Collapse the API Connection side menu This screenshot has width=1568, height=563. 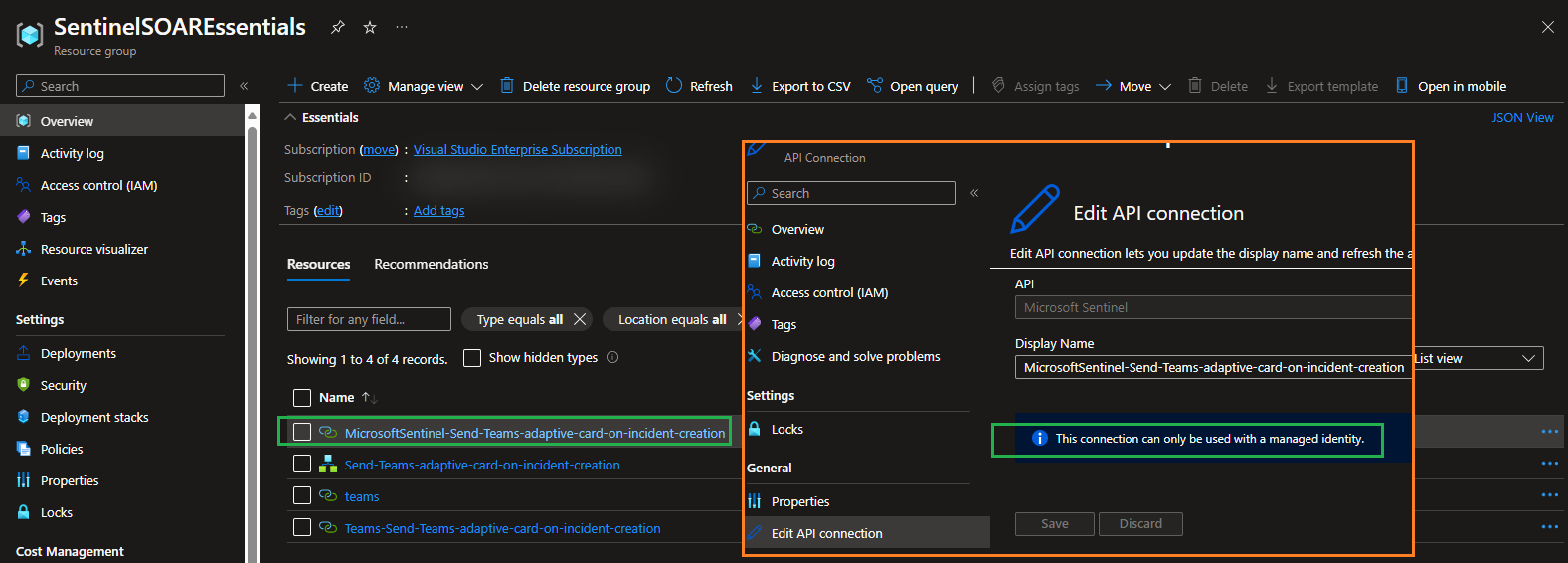tap(974, 193)
